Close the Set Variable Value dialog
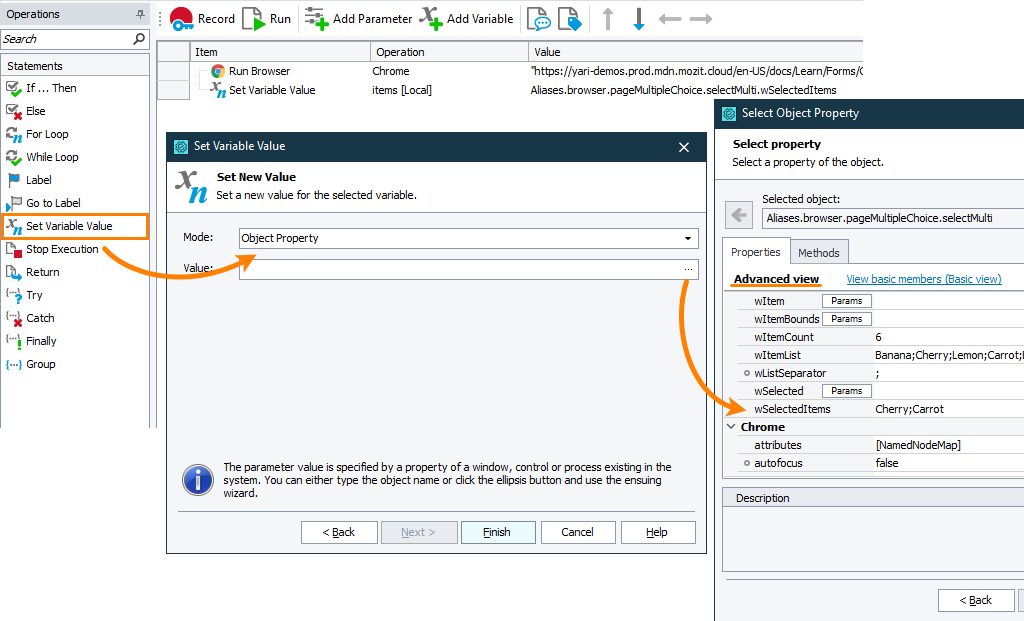The width and height of the screenshot is (1024, 621). point(684,147)
